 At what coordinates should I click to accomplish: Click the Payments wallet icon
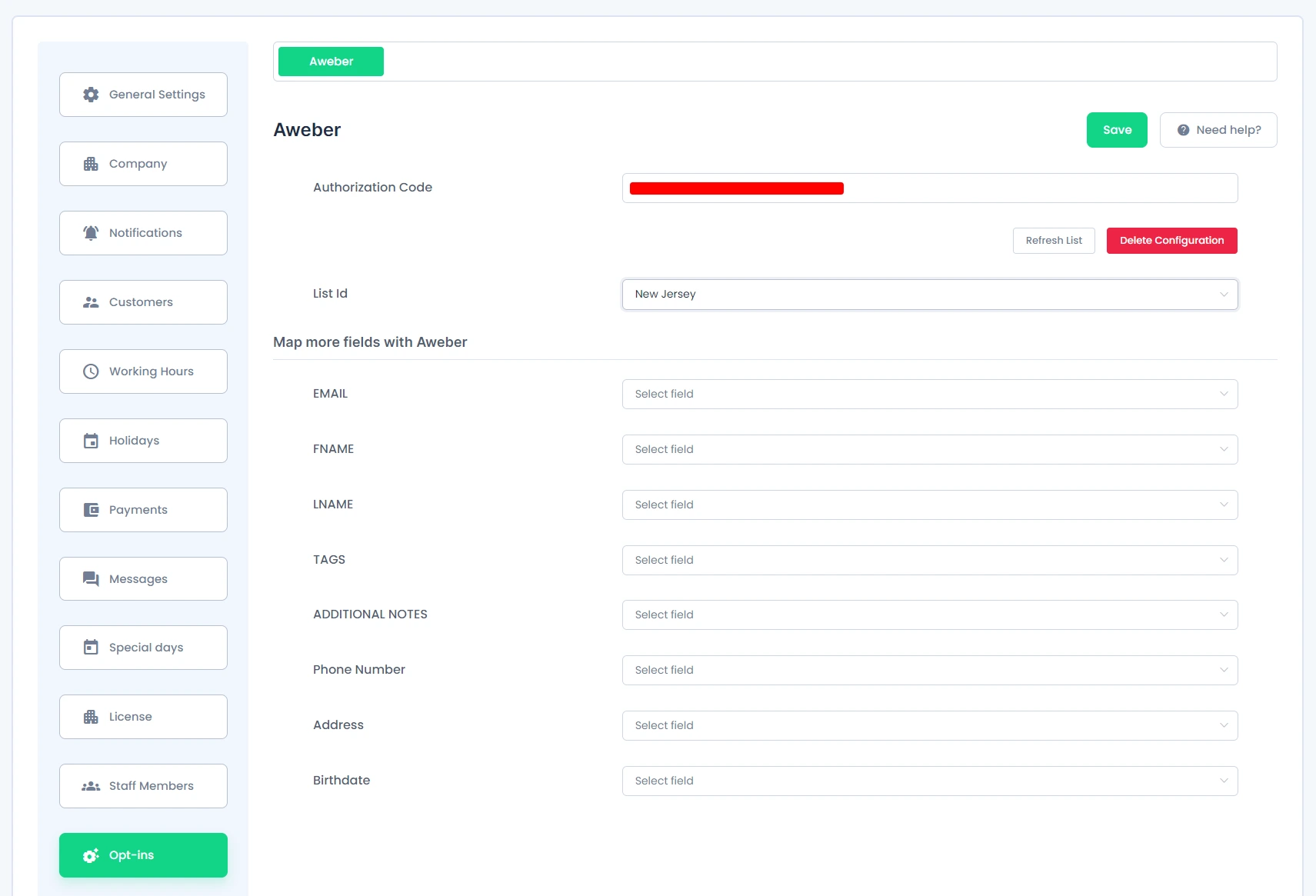tap(91, 510)
